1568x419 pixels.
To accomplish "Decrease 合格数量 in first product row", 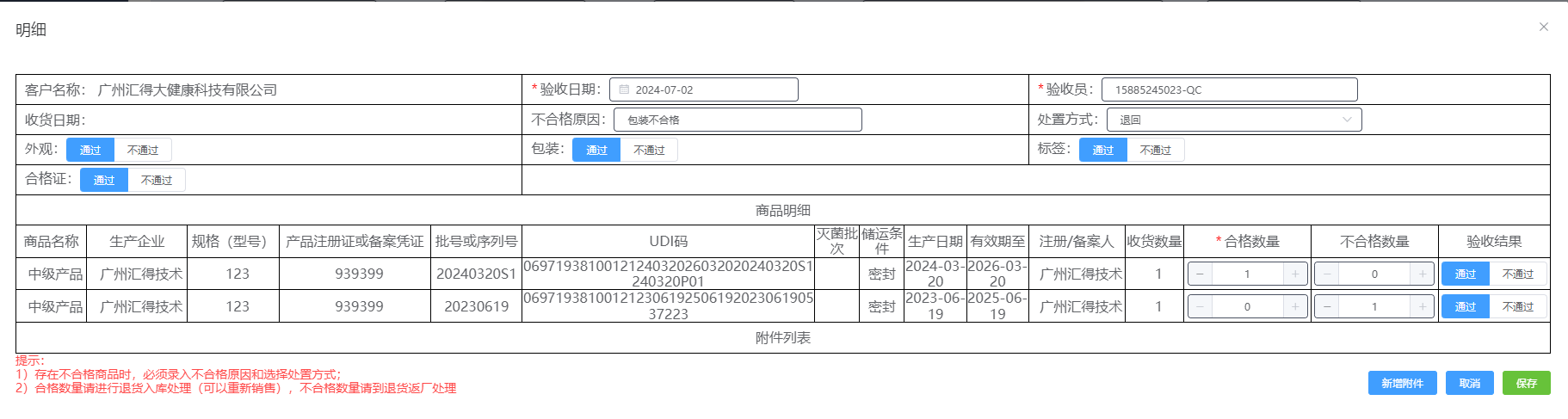I will pos(1200,274).
